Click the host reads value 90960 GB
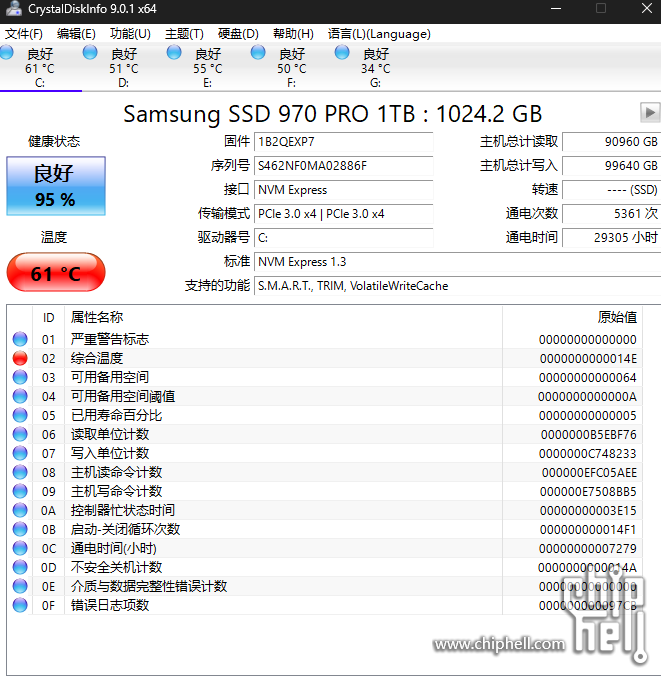 tap(611, 142)
